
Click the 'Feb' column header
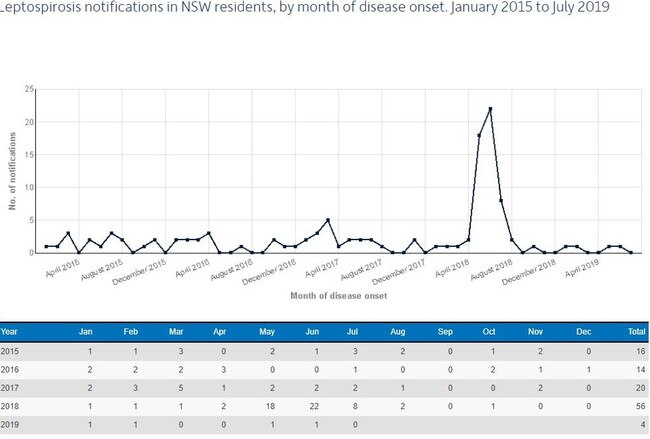[x=131, y=332]
